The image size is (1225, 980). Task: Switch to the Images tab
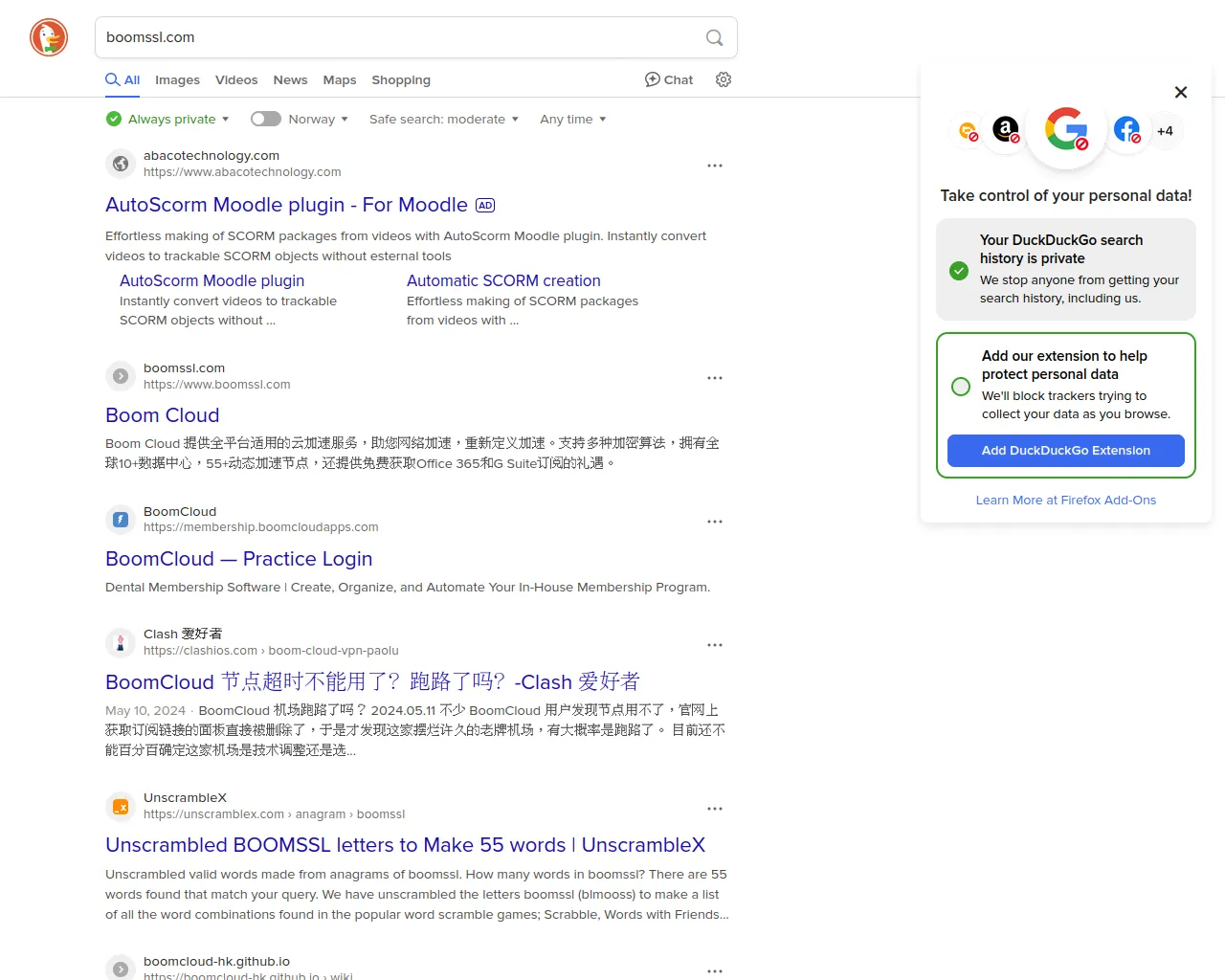pyautogui.click(x=177, y=79)
